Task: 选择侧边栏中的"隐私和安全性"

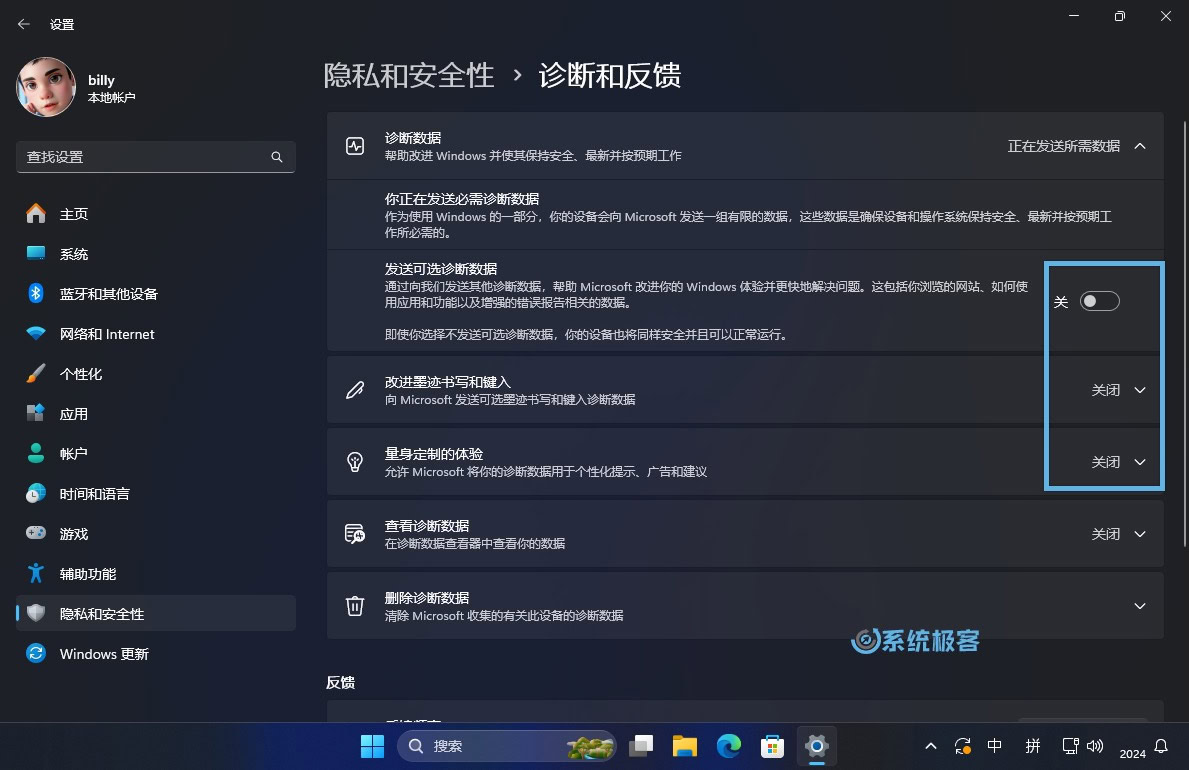Action: point(105,613)
